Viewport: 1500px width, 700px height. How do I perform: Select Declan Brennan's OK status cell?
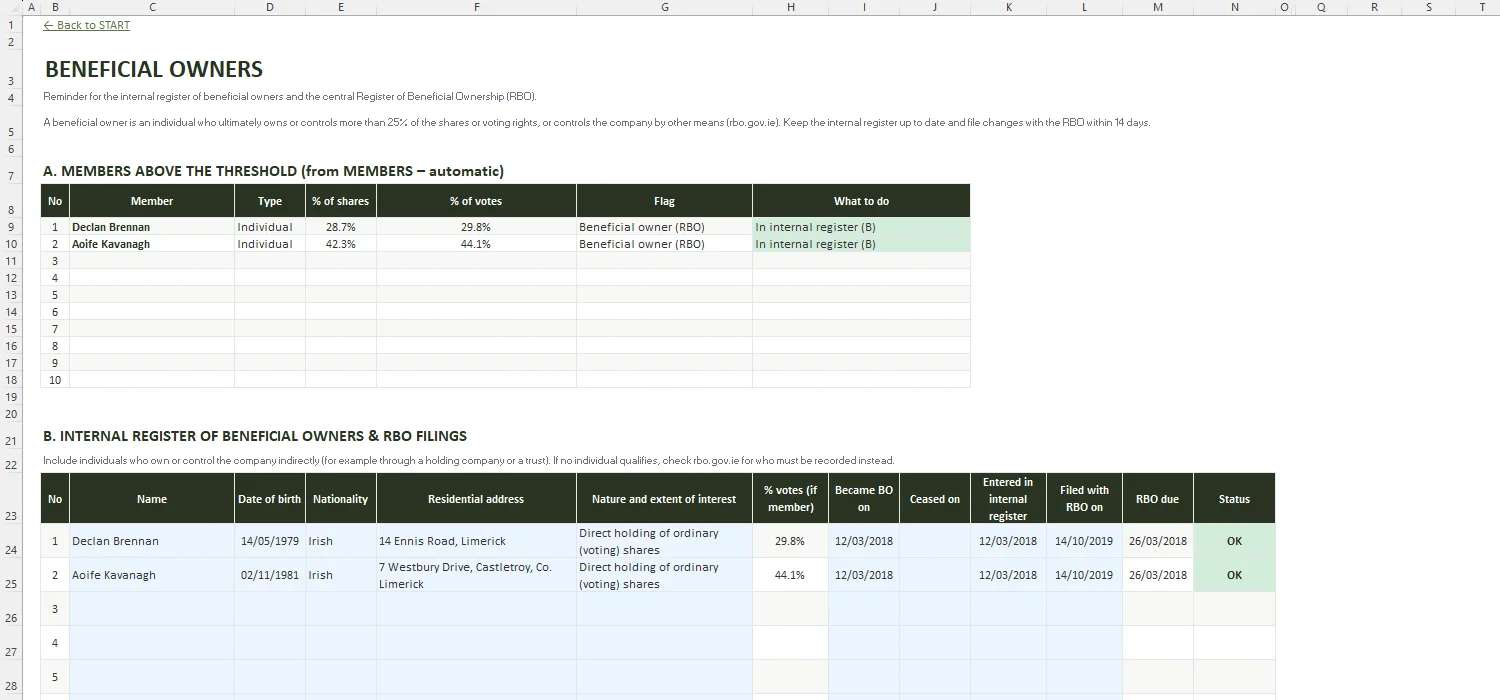[1234, 541]
